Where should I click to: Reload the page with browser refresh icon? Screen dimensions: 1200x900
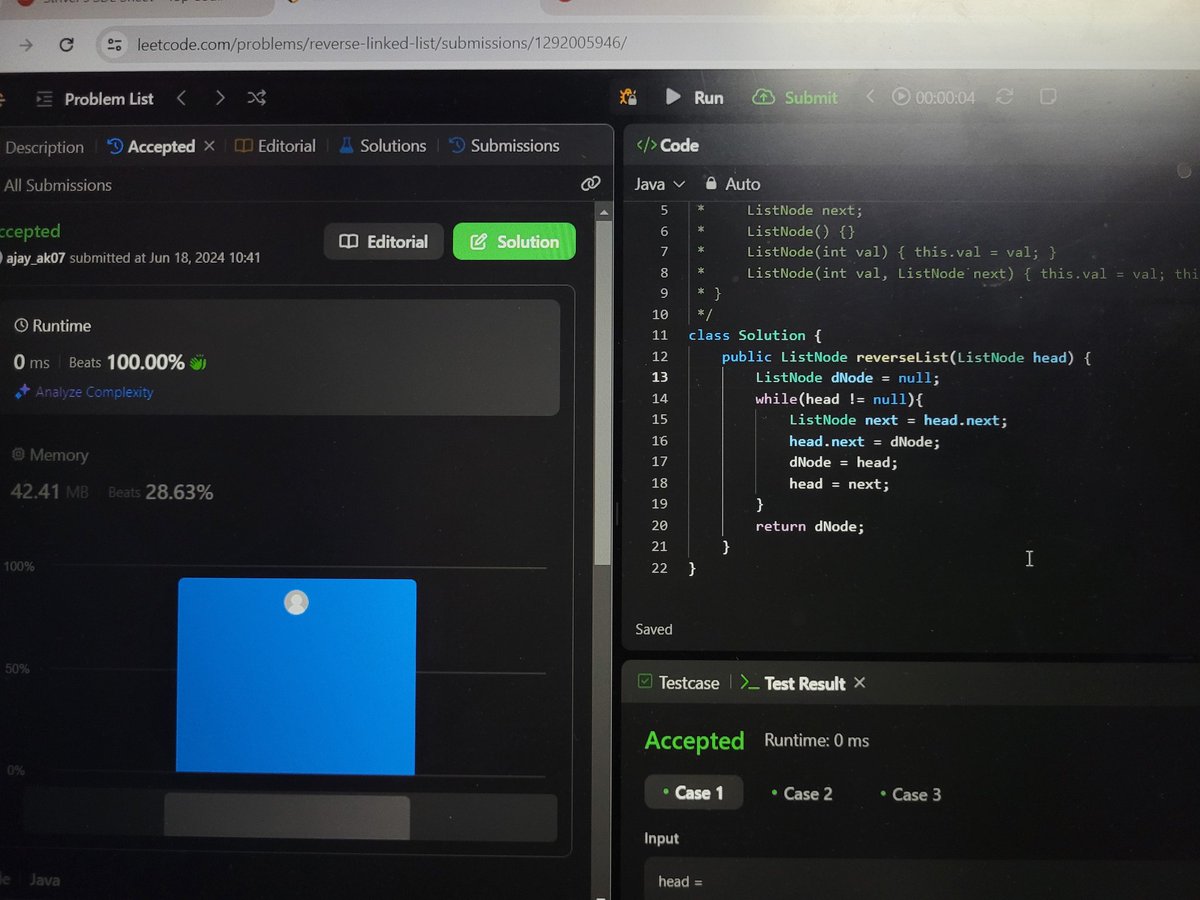point(66,44)
